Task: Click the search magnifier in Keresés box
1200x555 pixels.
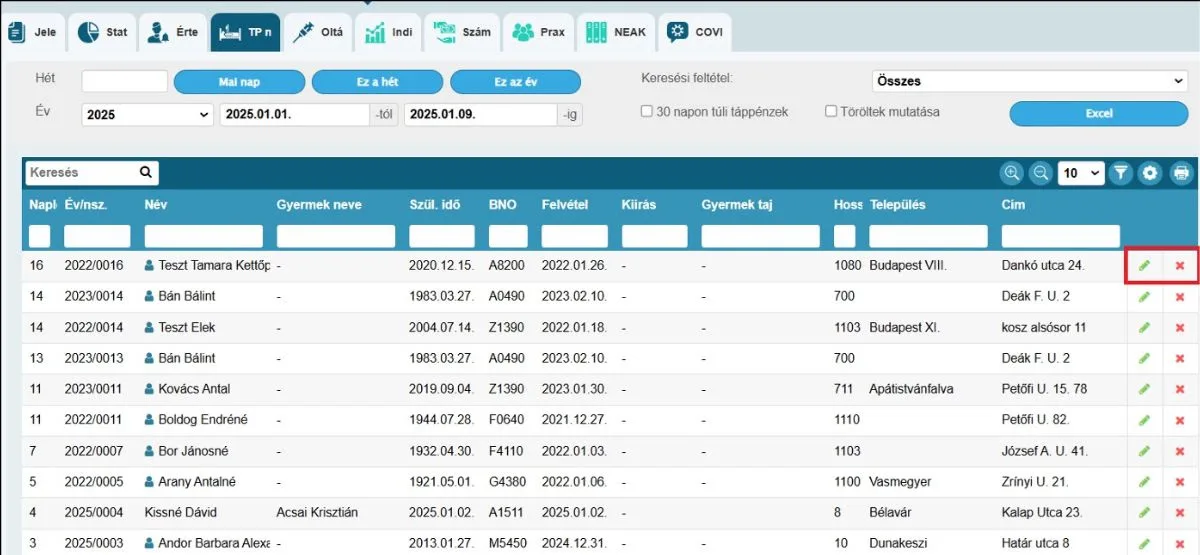Action: point(146,173)
